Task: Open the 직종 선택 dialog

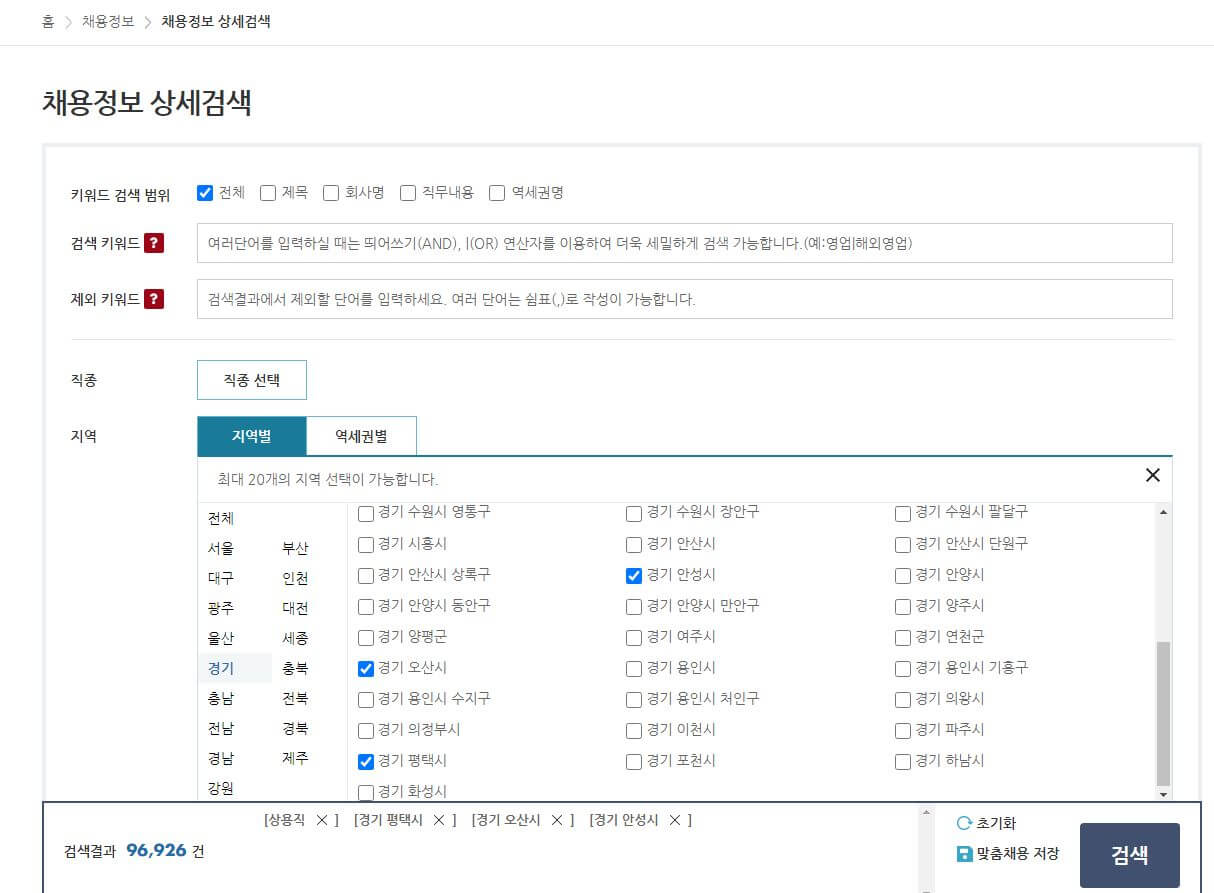Action: coord(251,379)
